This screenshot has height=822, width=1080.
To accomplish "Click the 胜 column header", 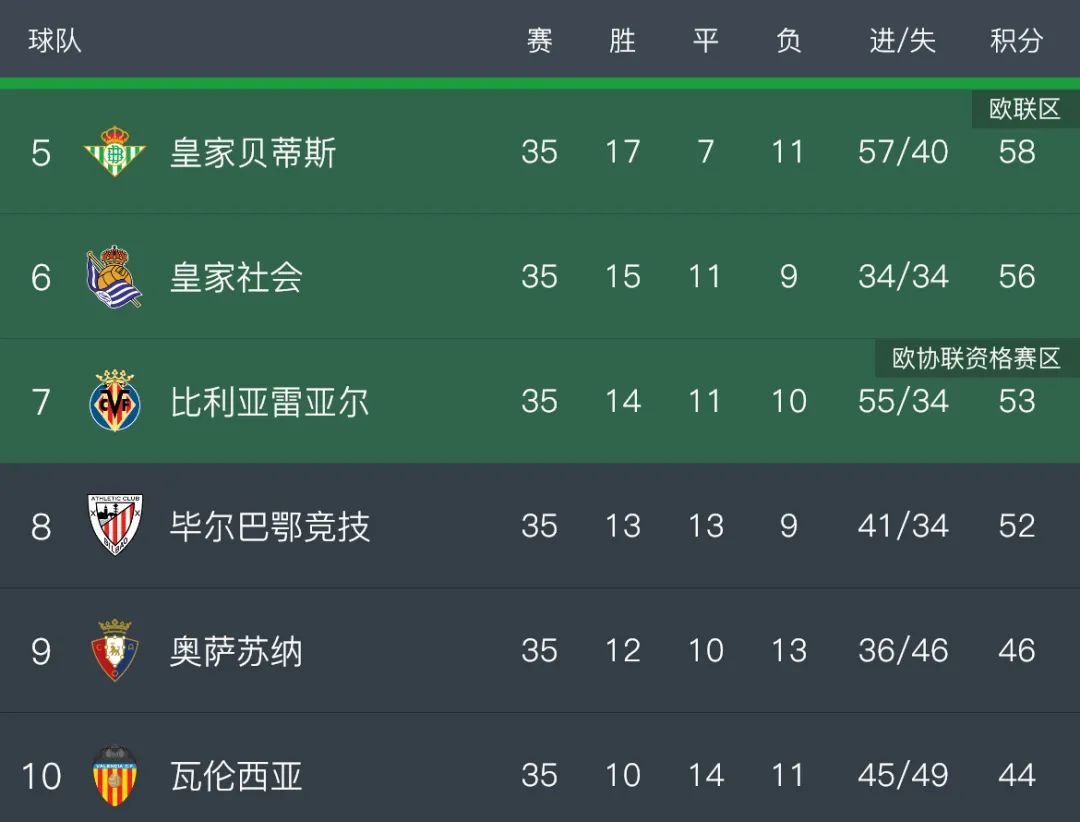I will click(623, 41).
